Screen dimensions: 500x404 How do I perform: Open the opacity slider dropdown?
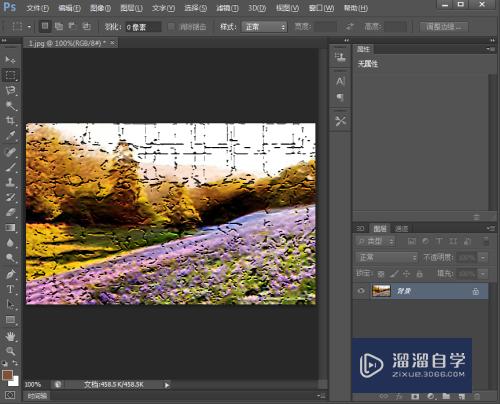483,258
